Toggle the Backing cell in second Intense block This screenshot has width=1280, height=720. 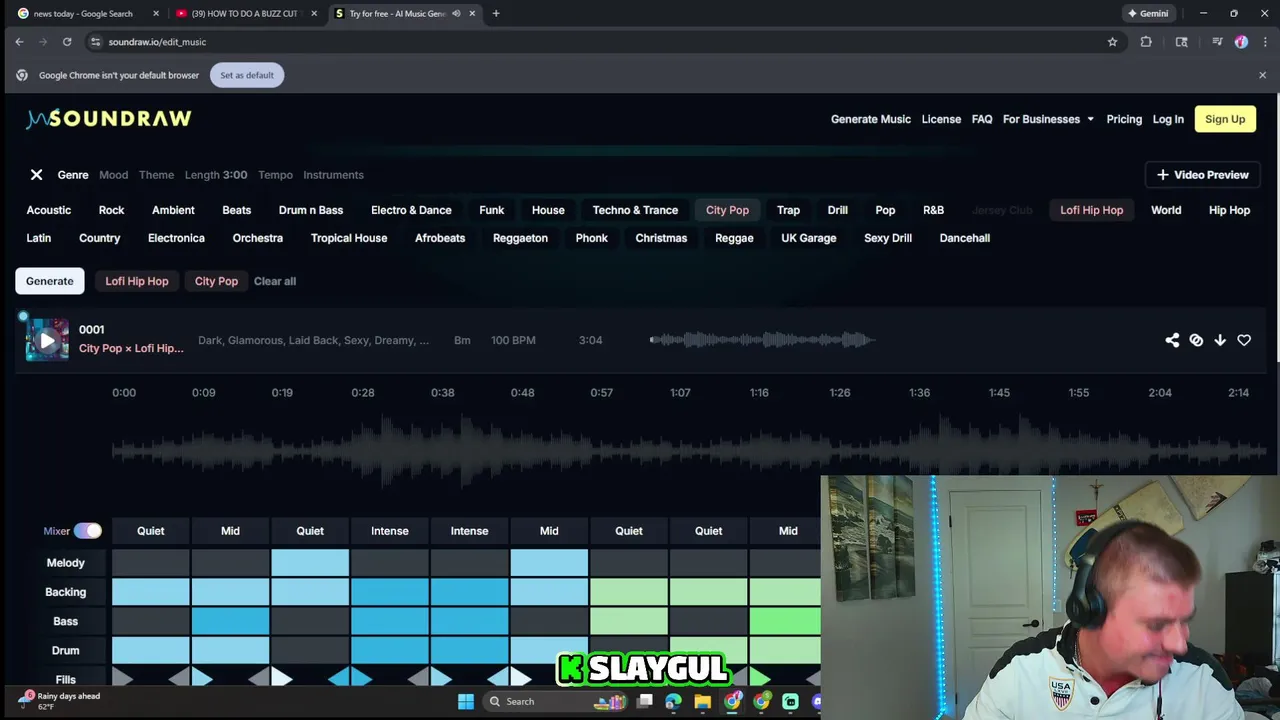tap(469, 592)
